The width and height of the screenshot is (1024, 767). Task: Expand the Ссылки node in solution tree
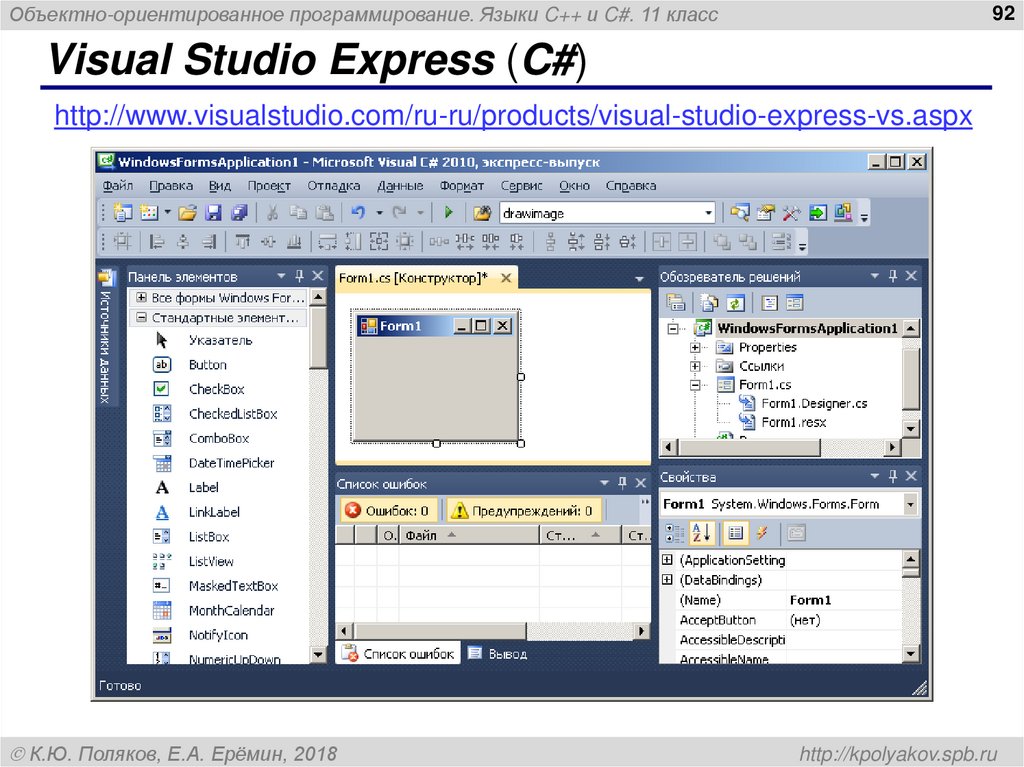tap(695, 366)
